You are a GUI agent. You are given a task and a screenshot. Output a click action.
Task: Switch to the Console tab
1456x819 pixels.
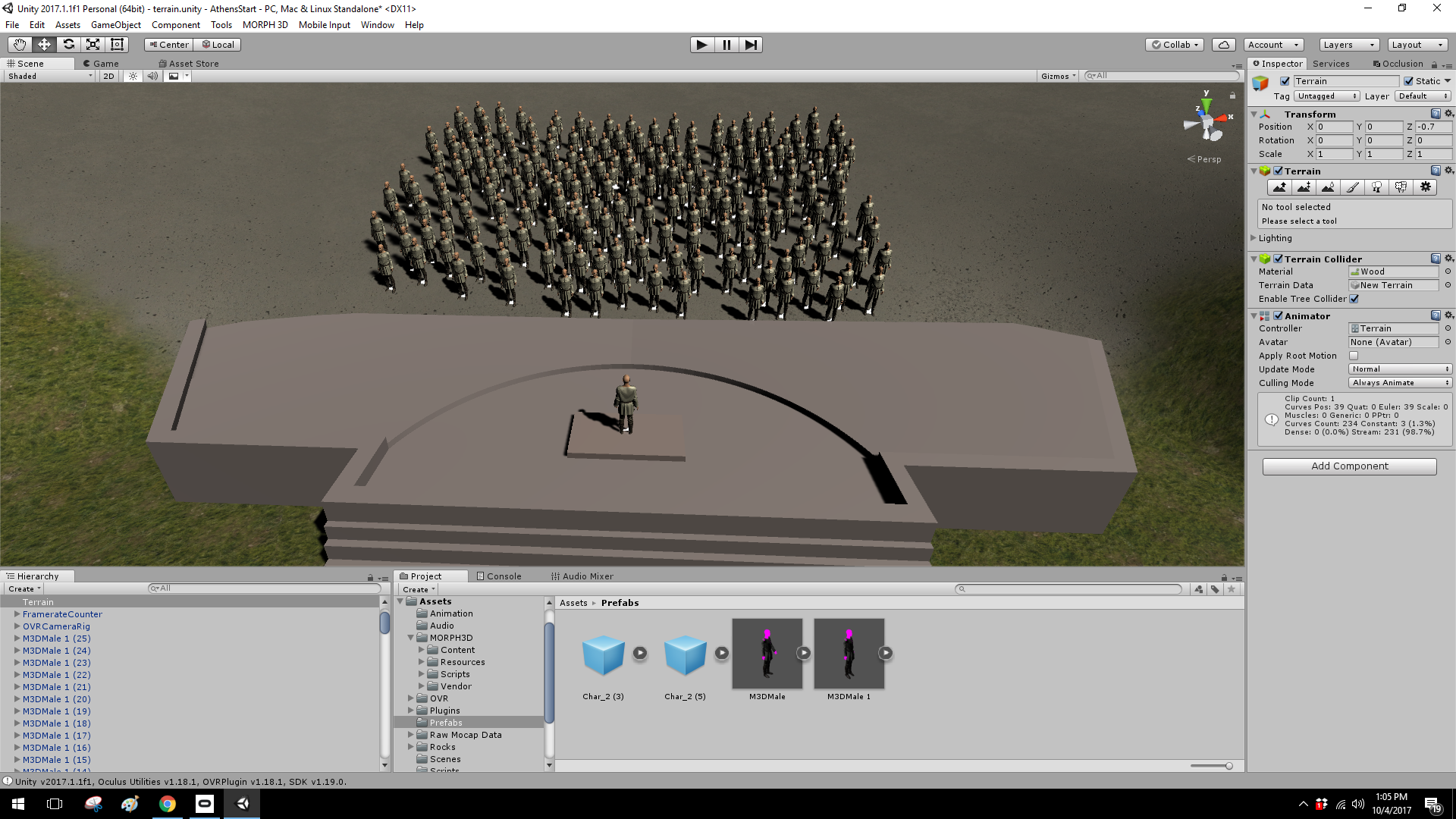click(x=499, y=576)
